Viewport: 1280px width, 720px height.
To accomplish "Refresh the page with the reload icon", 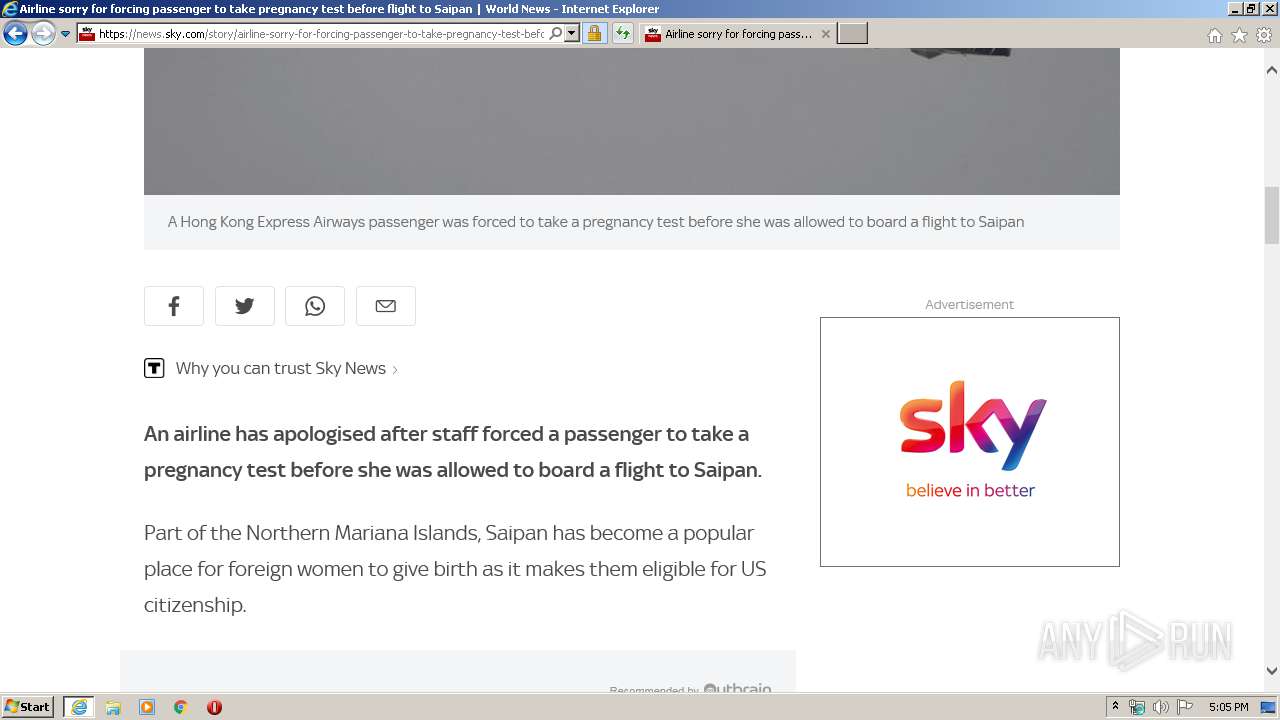I will click(x=623, y=34).
